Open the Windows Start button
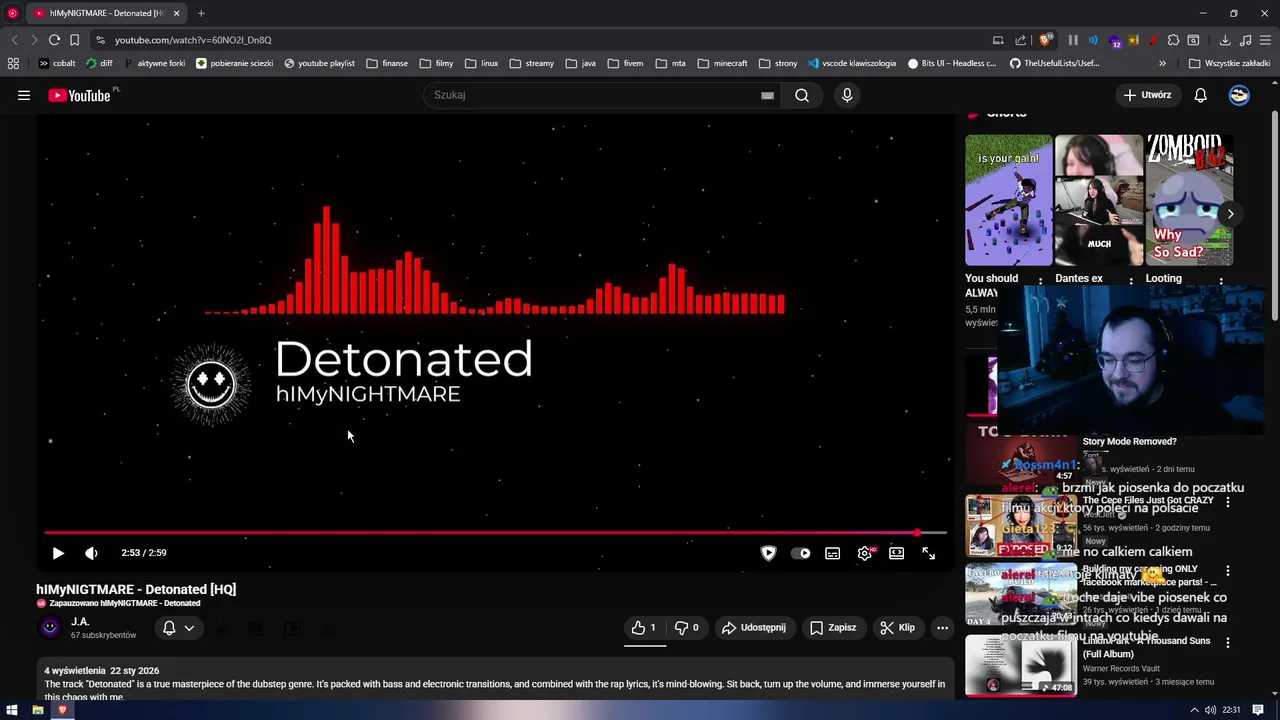 12,710
